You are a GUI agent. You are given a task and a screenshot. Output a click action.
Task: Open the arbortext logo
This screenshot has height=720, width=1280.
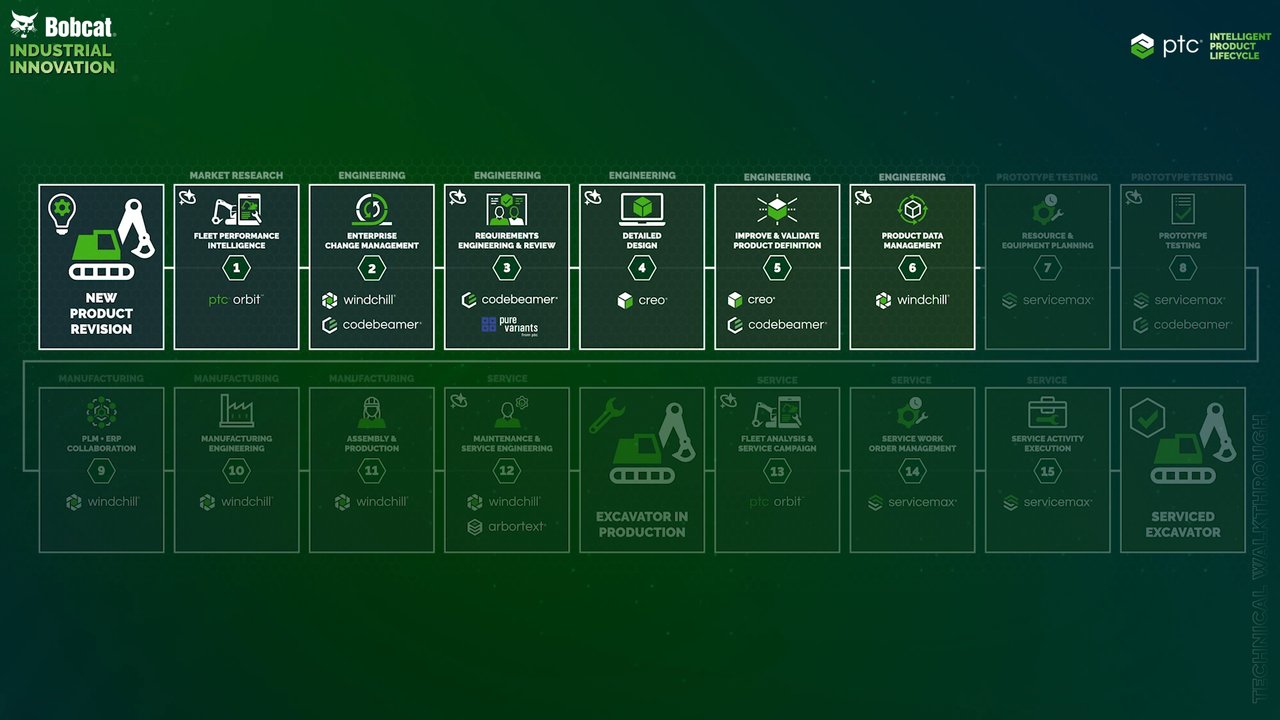pyautogui.click(x=507, y=526)
